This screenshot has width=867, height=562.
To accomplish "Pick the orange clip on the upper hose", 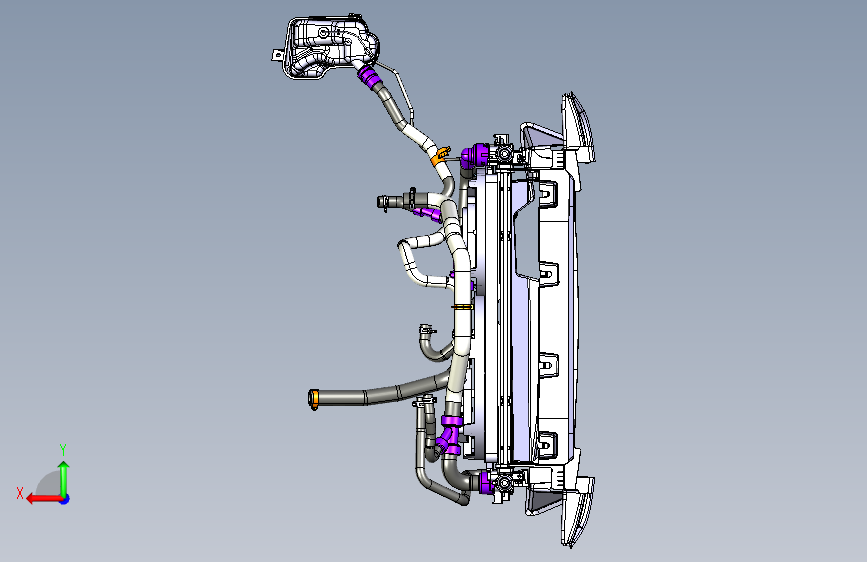I will (441, 155).
